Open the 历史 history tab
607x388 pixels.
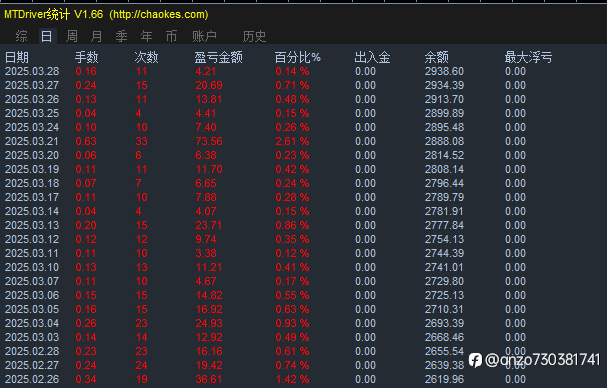254,36
